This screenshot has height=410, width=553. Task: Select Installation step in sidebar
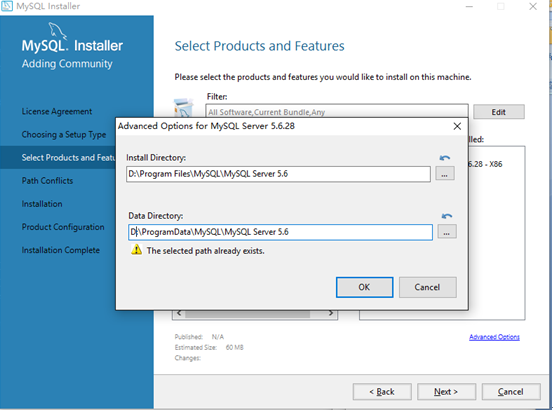point(42,204)
